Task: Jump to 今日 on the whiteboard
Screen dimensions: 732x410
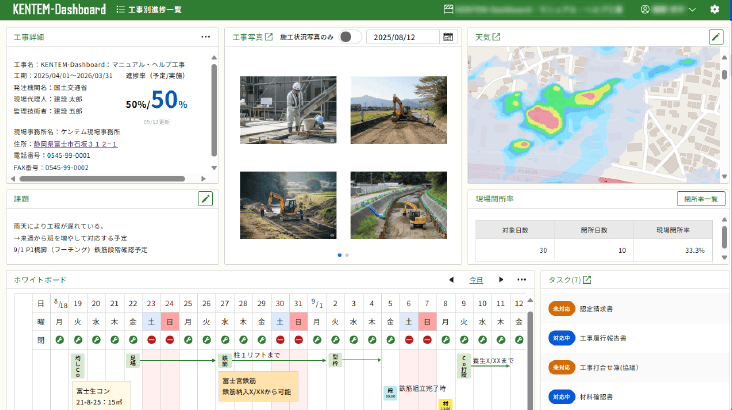Action: click(x=476, y=280)
